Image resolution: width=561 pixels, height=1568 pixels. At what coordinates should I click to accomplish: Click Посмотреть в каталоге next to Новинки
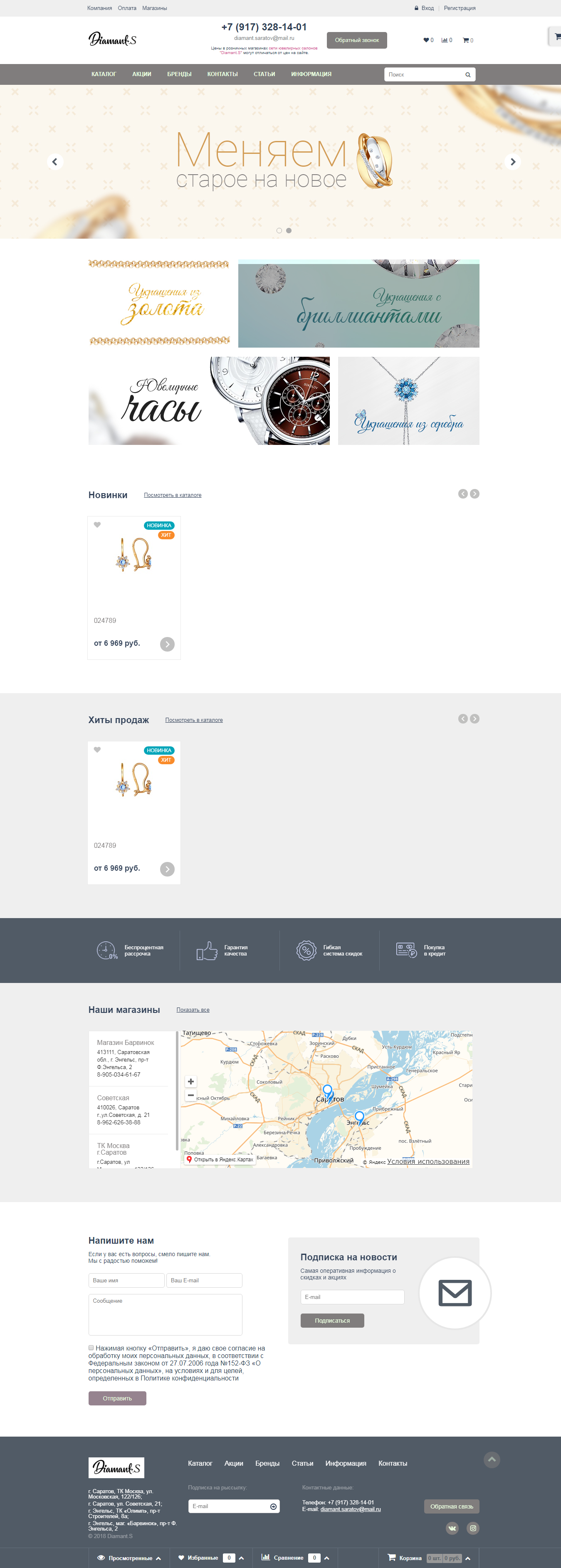coord(173,495)
